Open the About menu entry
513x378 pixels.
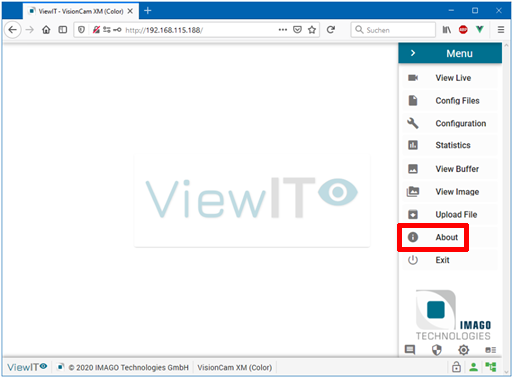[450, 237]
